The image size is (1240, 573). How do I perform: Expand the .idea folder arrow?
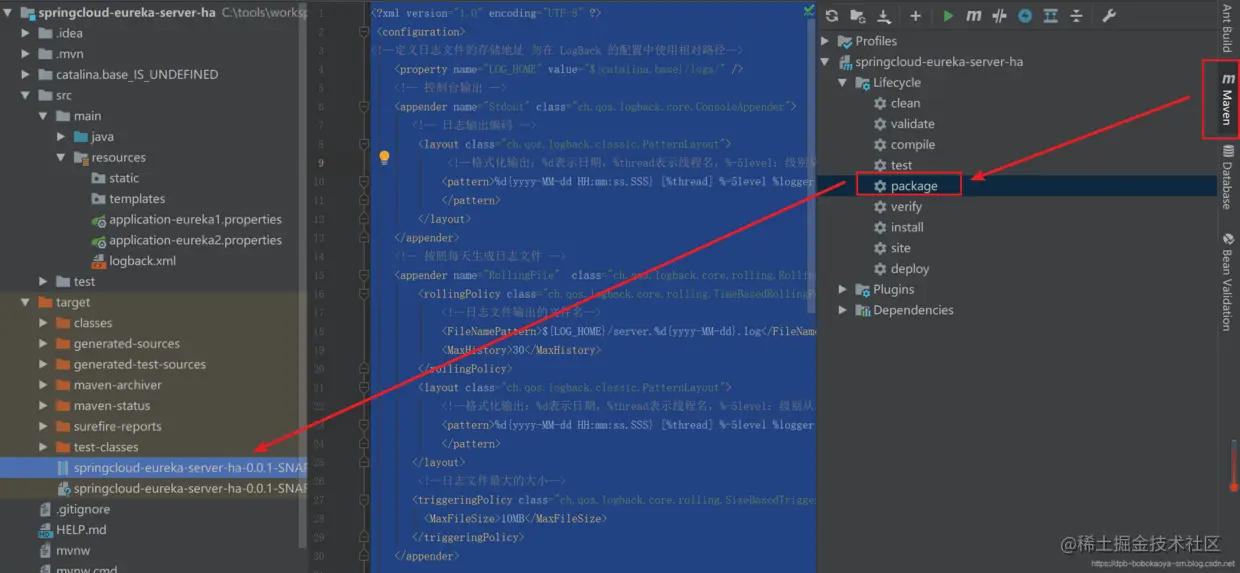[x=26, y=33]
